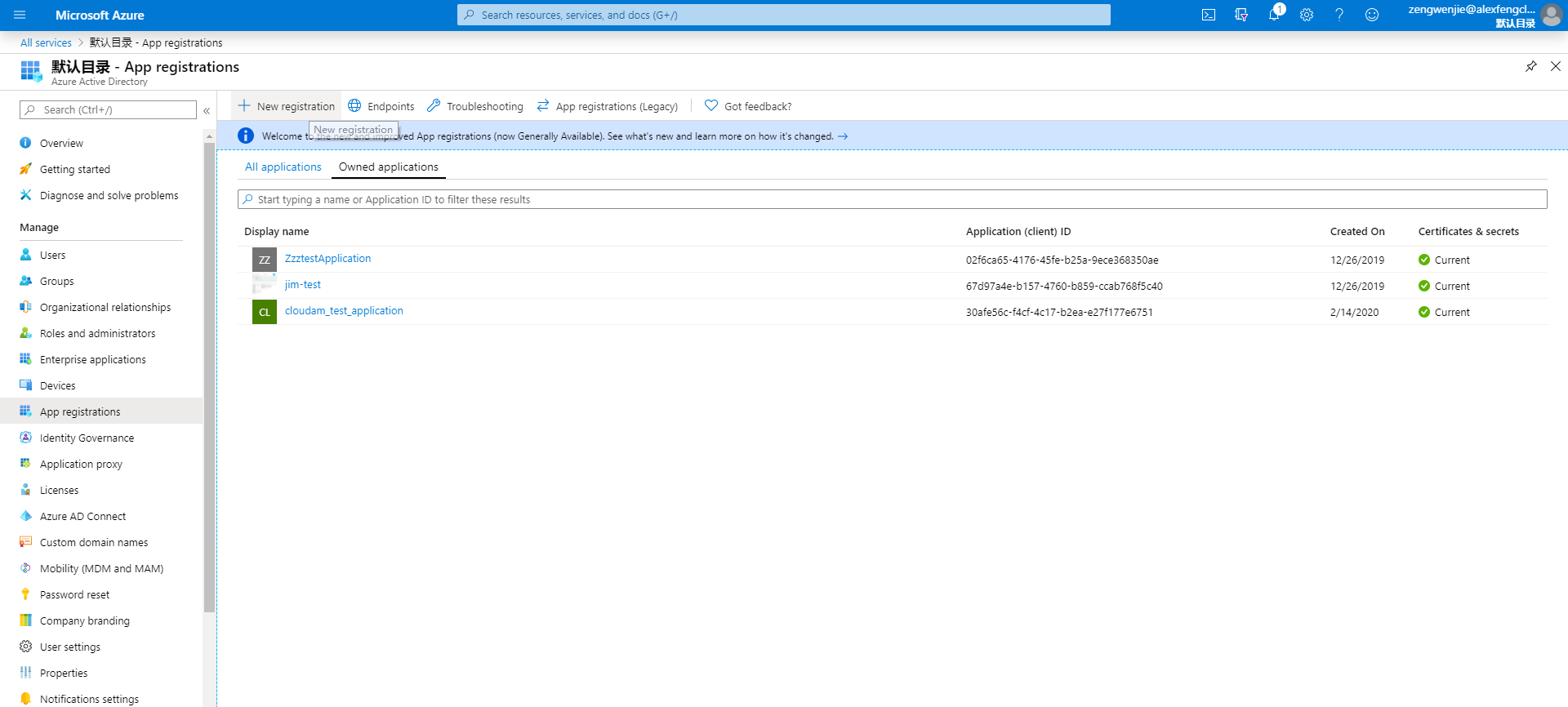Image resolution: width=1568 pixels, height=707 pixels.
Task: Click Notifications settings bell icon
Action: (x=25, y=699)
